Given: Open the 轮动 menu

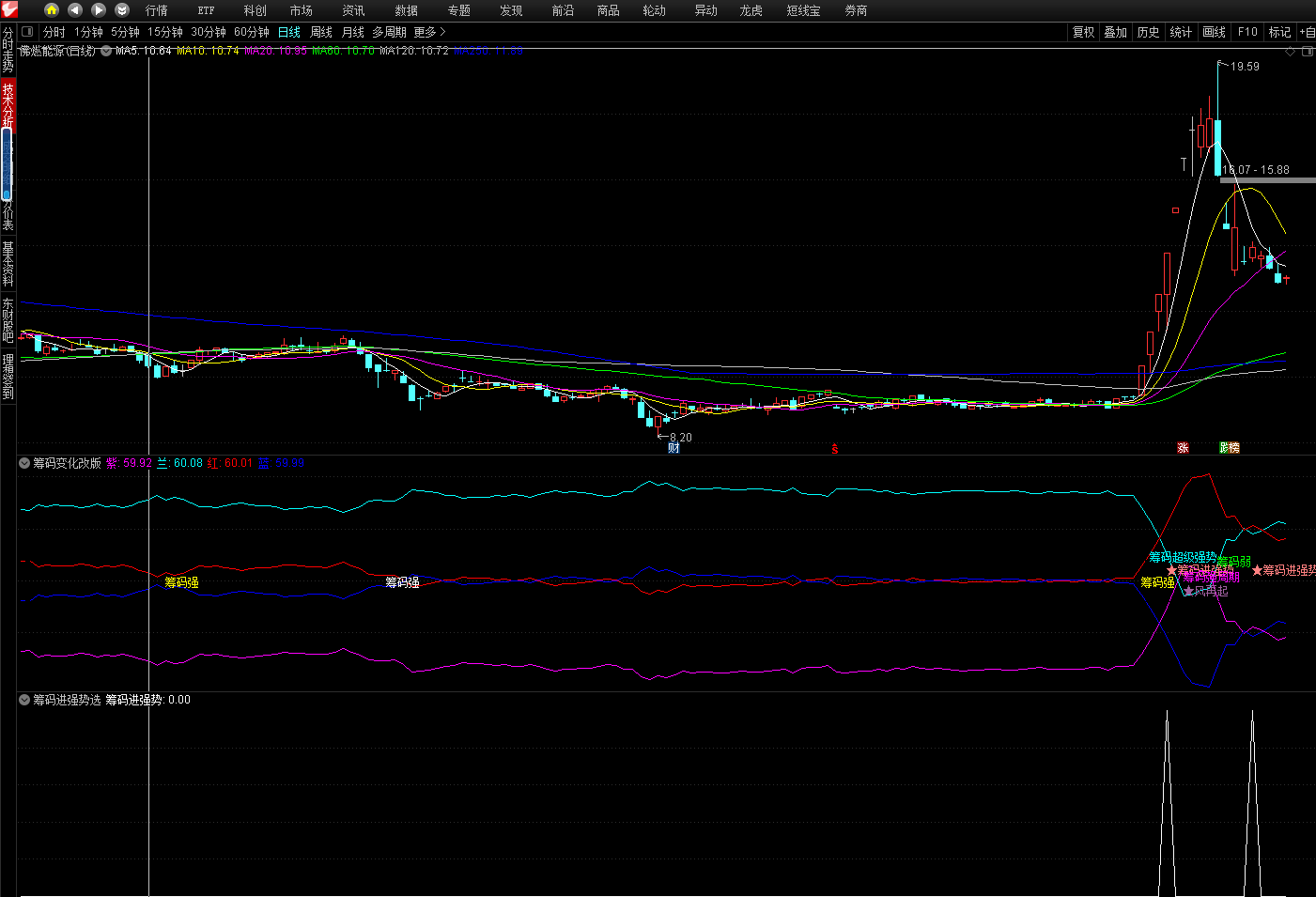Looking at the screenshot, I should coord(654,10).
